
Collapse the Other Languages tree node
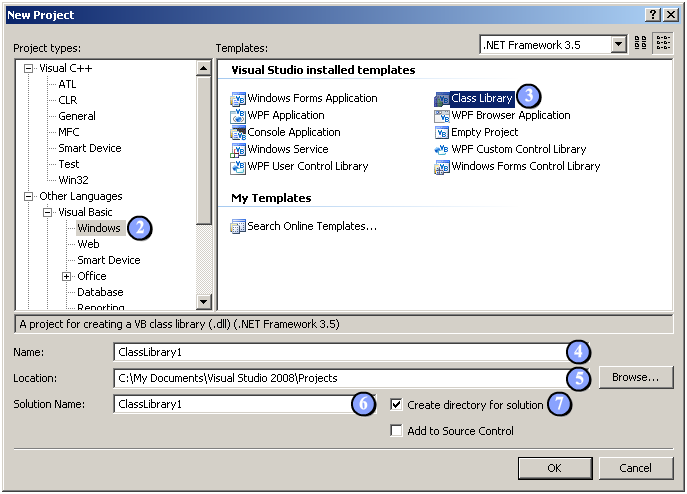click(28, 196)
